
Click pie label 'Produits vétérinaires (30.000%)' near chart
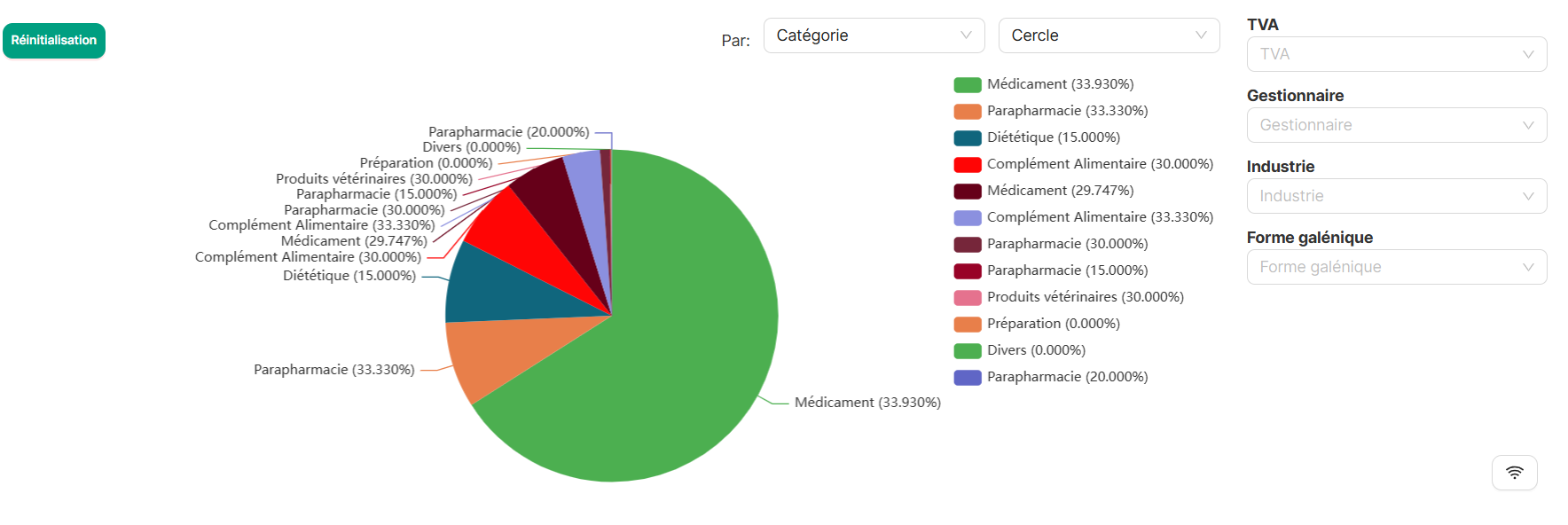point(374,179)
